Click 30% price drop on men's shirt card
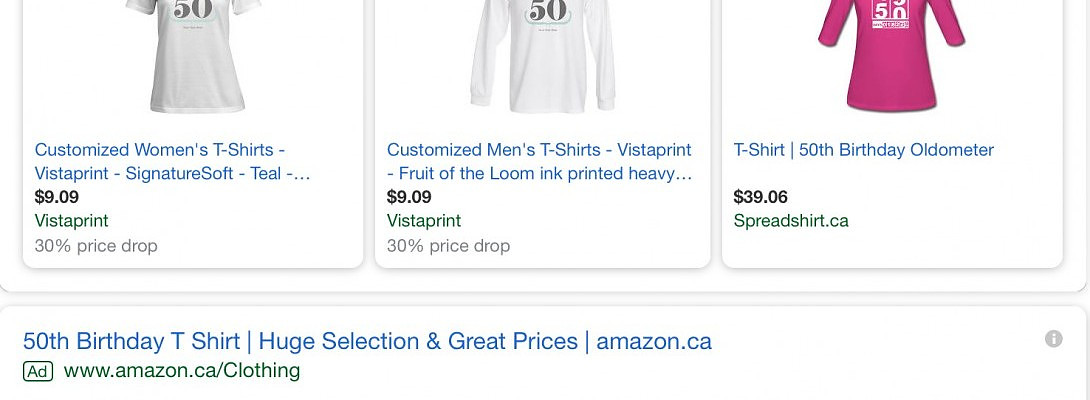The height and width of the screenshot is (400, 1090). 448,246
